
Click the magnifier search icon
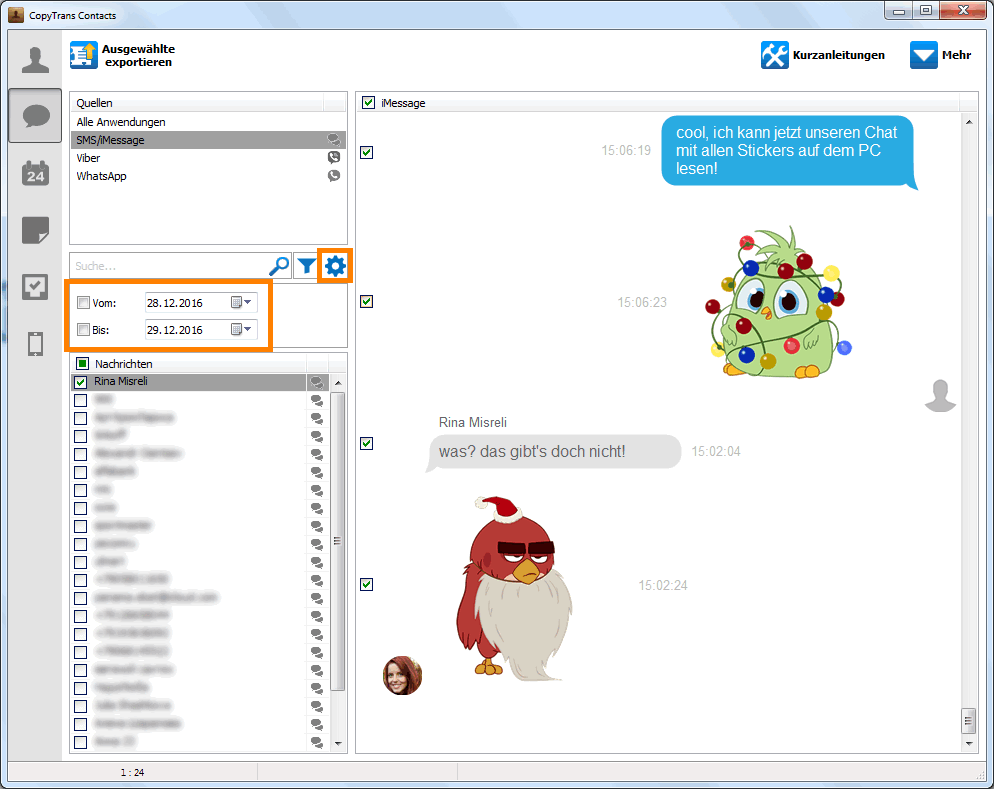280,266
